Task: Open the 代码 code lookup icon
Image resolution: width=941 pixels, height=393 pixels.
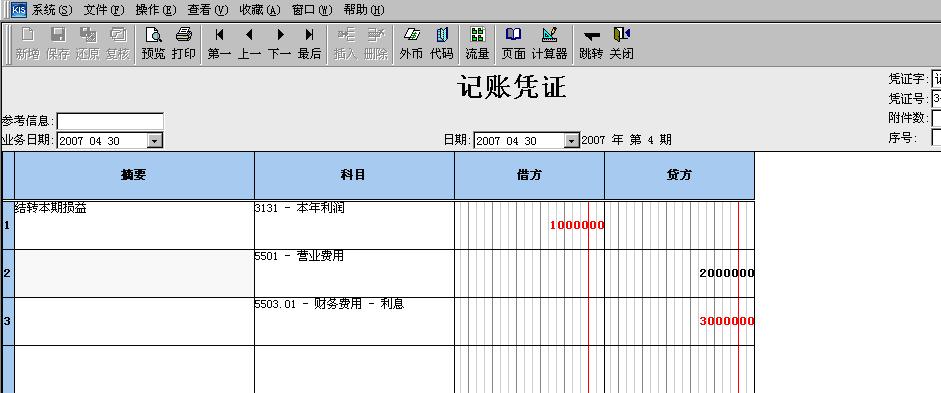Action: click(x=442, y=43)
